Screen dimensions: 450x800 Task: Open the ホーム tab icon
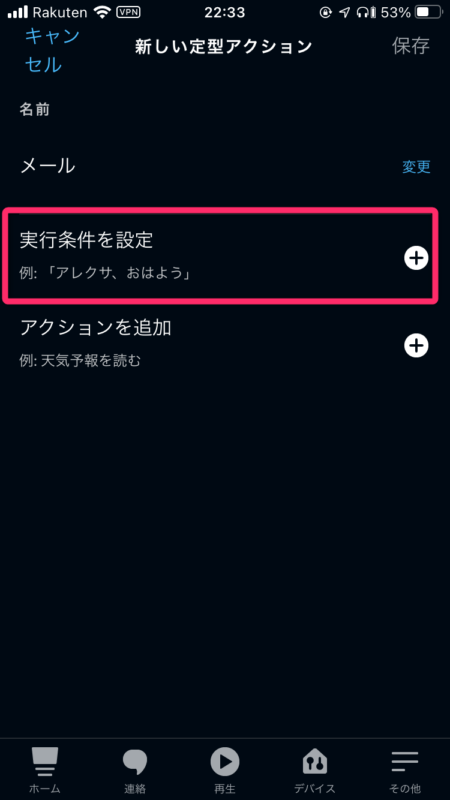45,762
